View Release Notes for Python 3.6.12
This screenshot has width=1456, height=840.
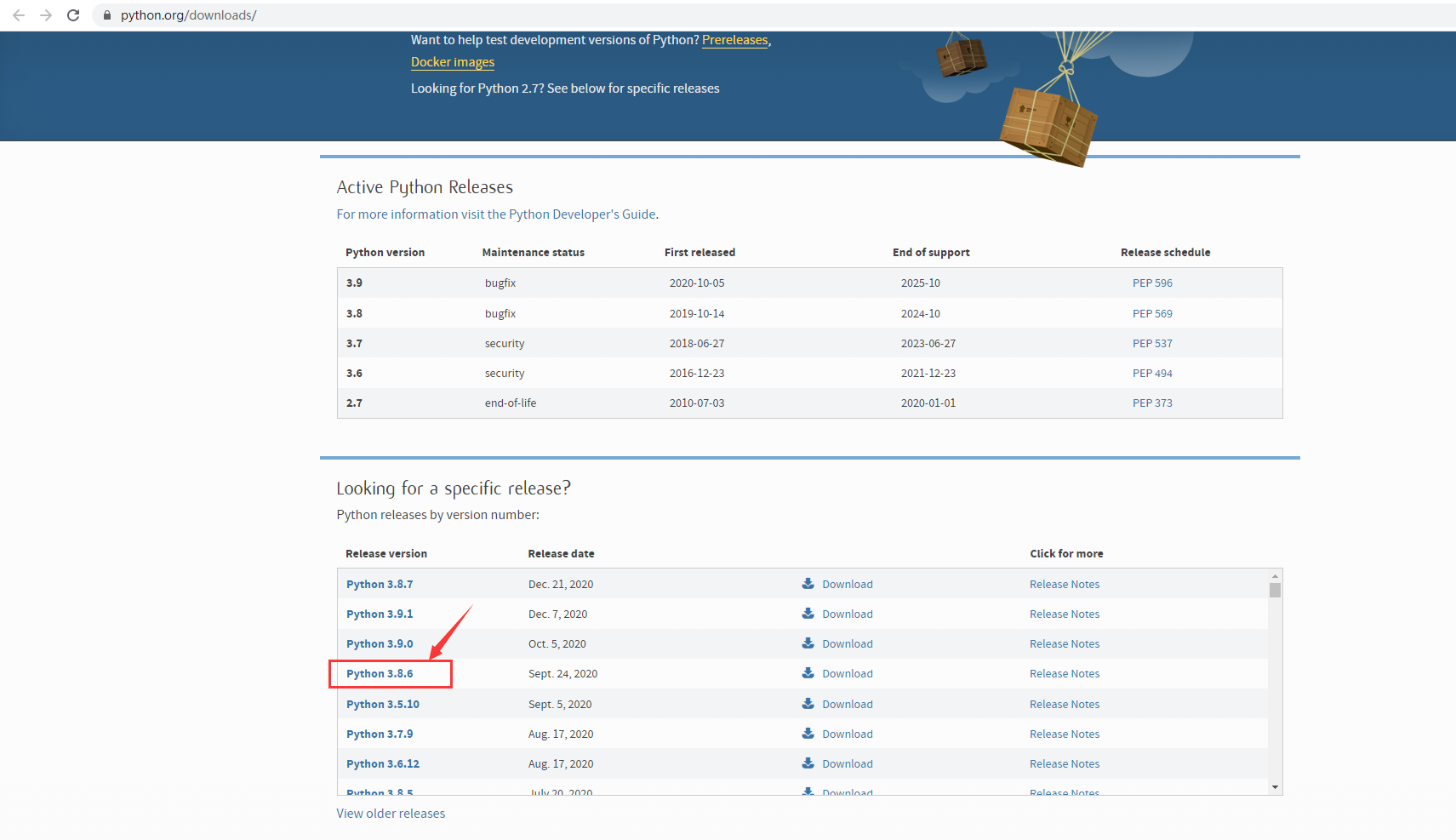[1065, 764]
